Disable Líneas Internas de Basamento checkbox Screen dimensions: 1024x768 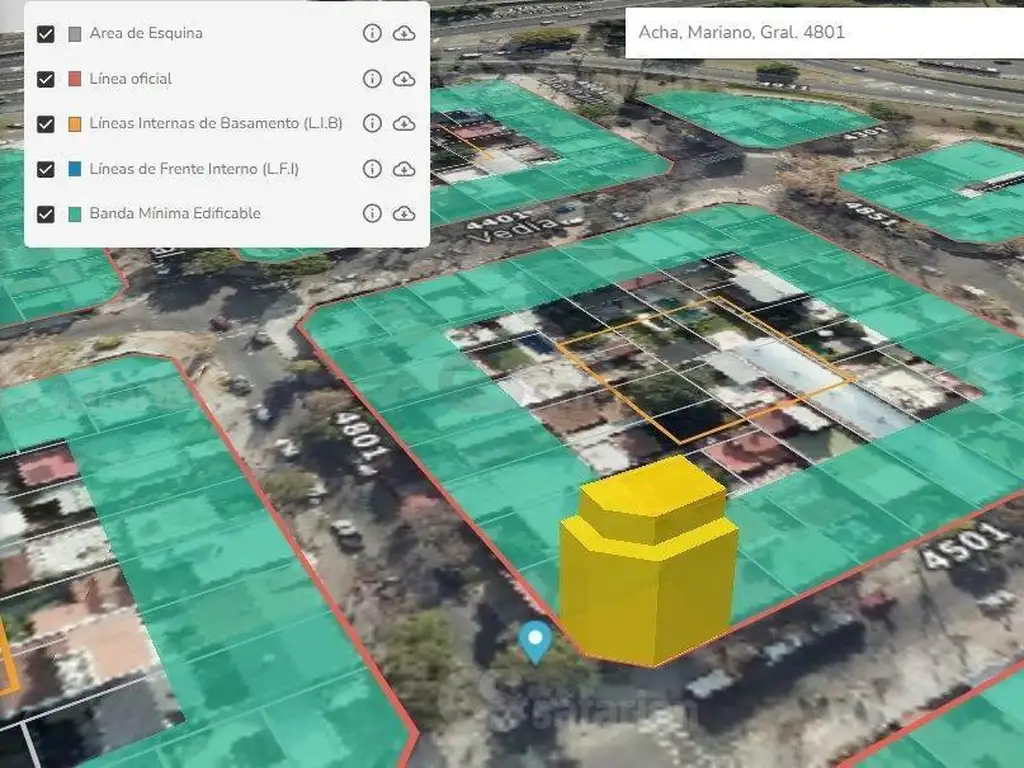pos(45,124)
